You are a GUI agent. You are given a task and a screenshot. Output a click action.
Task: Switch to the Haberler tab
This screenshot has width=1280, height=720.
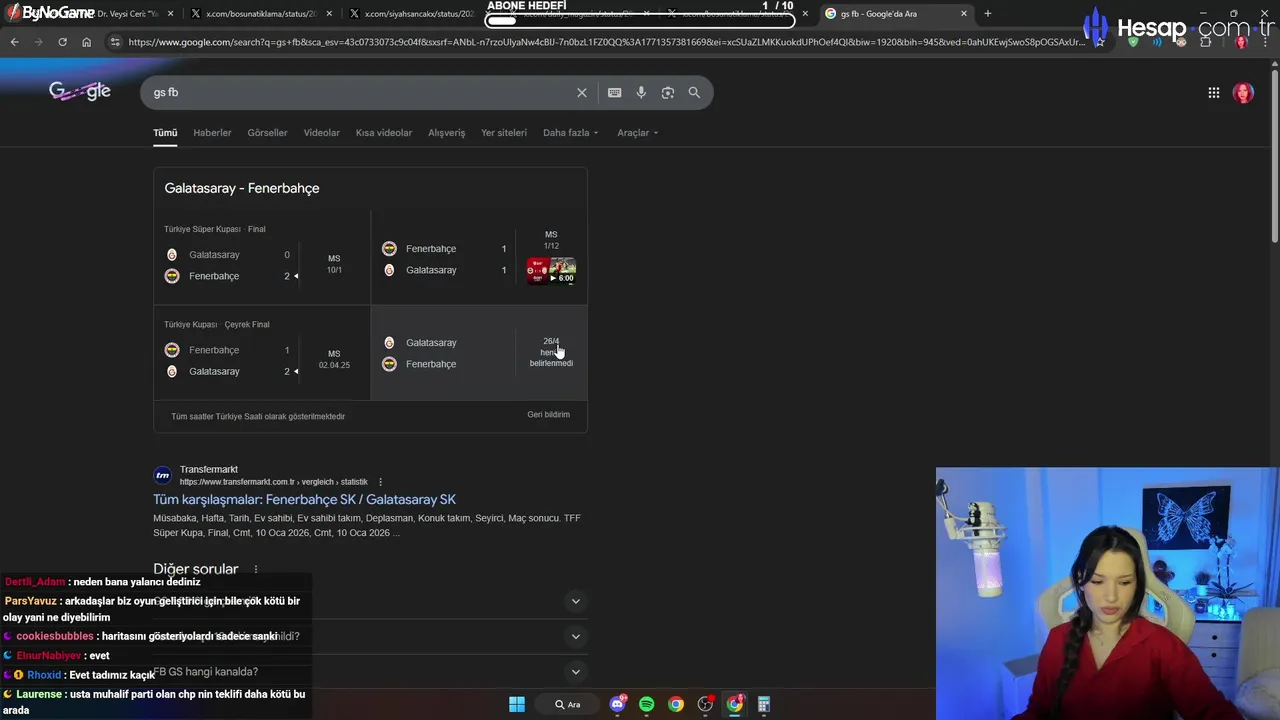click(x=212, y=133)
